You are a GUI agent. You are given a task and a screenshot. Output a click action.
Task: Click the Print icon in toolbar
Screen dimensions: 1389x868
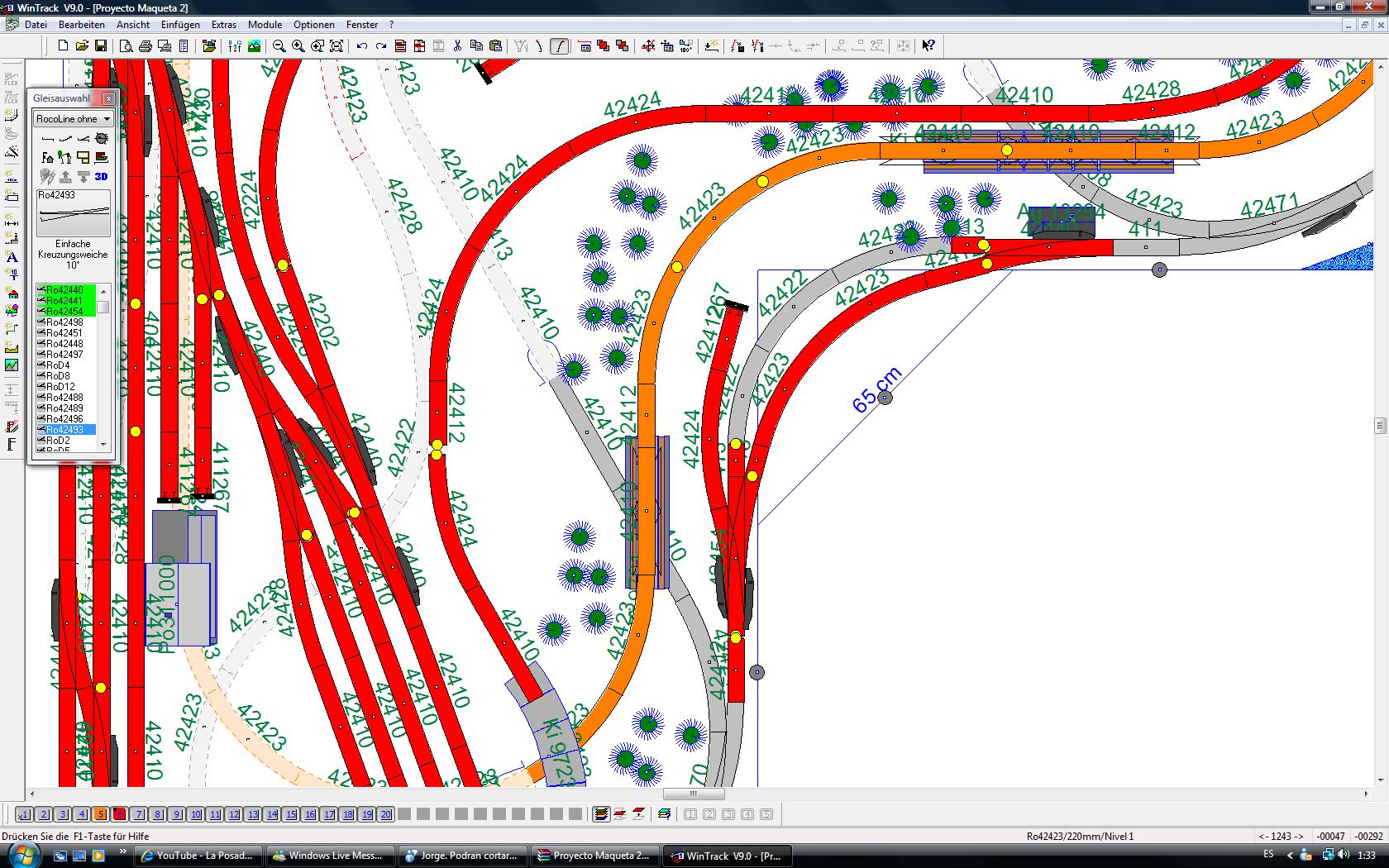click(x=145, y=46)
